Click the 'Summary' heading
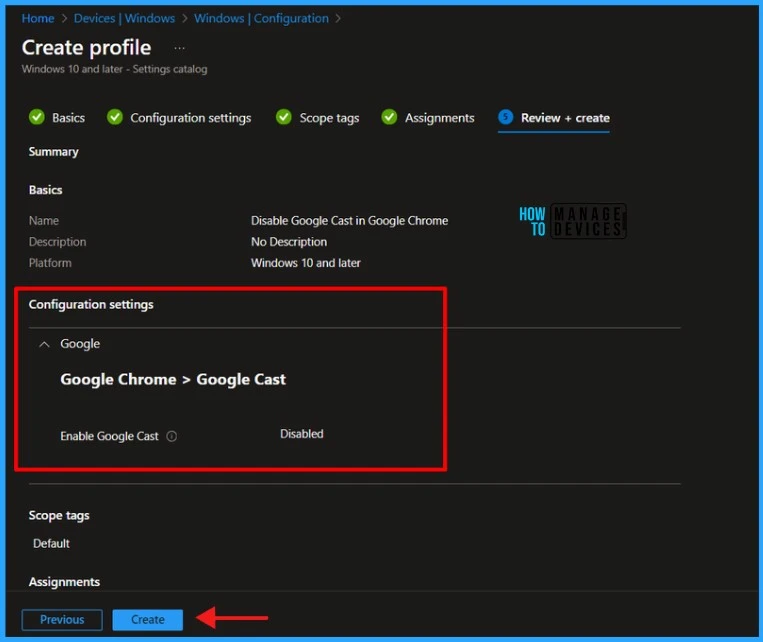Screen dimensions: 763x642 (x=54, y=151)
